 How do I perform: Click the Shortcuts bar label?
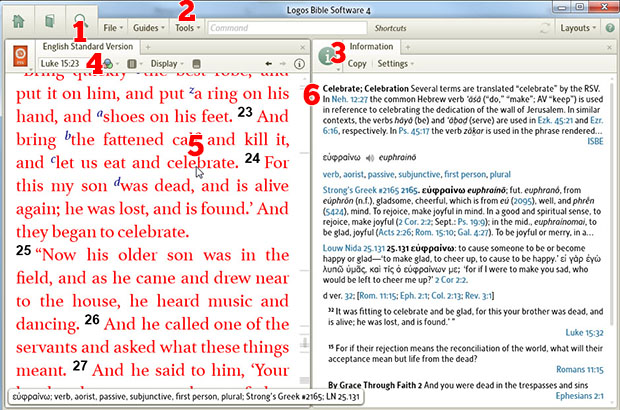coord(390,28)
